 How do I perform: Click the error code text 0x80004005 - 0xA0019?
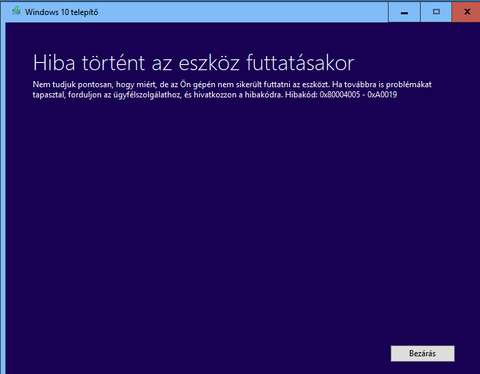(358, 95)
